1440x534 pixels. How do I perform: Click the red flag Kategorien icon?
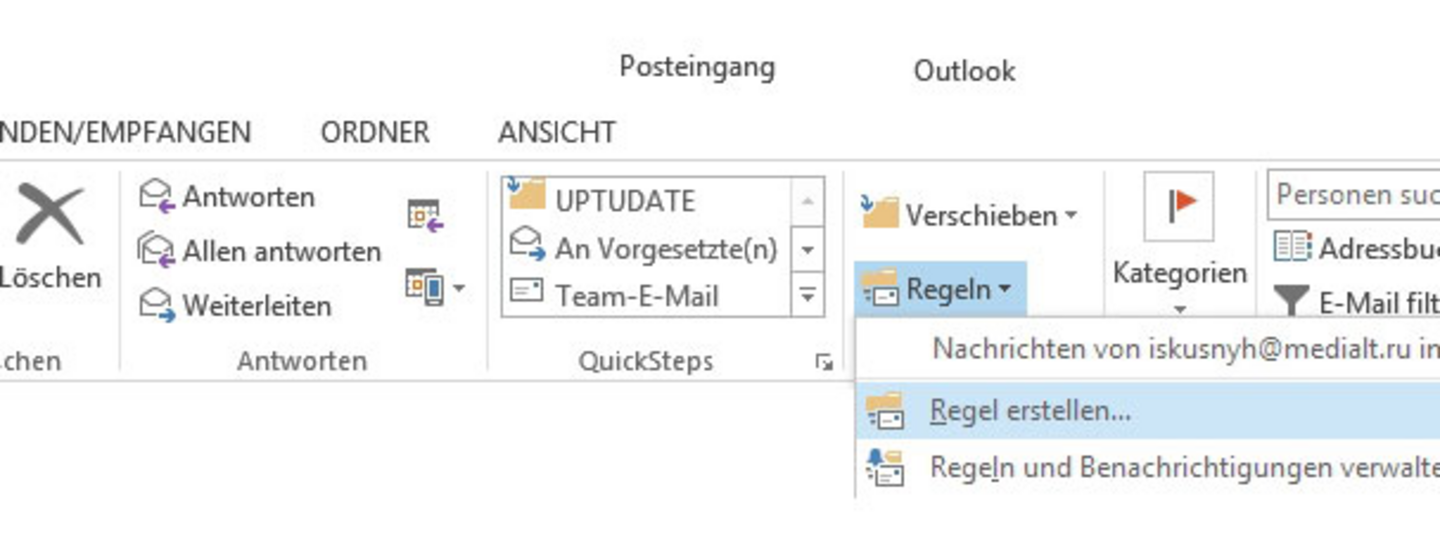point(1179,206)
